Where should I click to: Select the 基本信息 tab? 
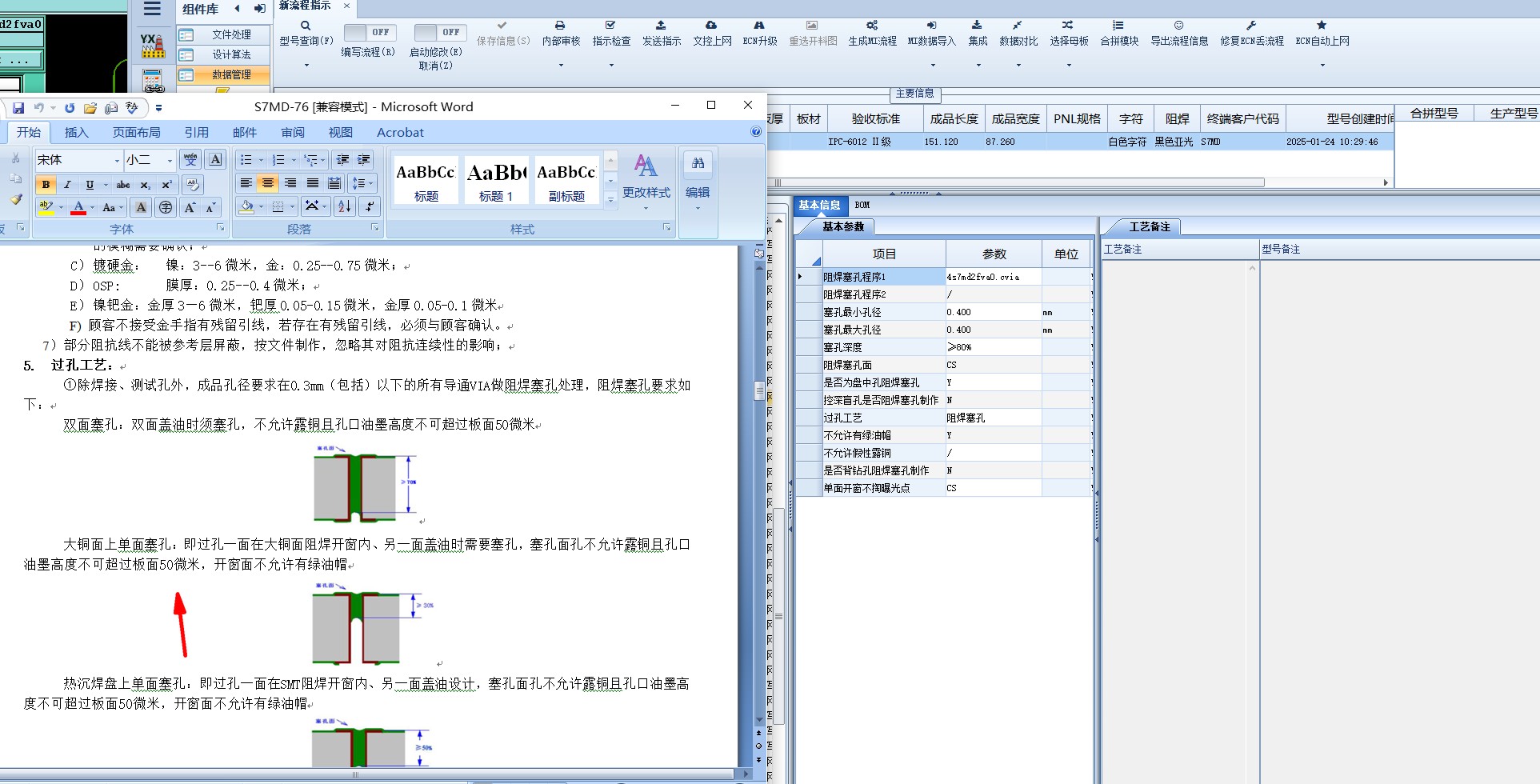819,205
